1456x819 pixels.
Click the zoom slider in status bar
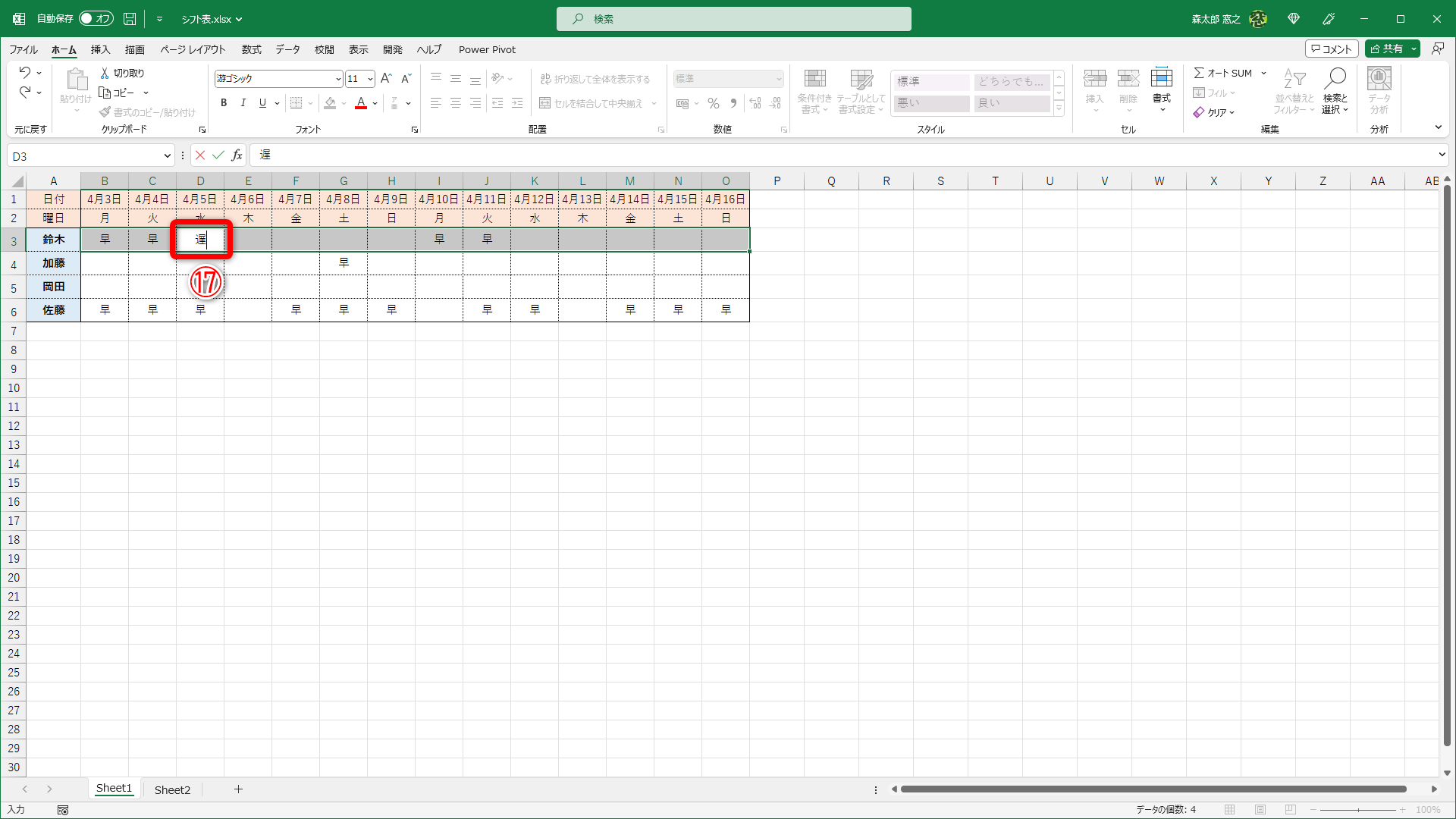1357,810
